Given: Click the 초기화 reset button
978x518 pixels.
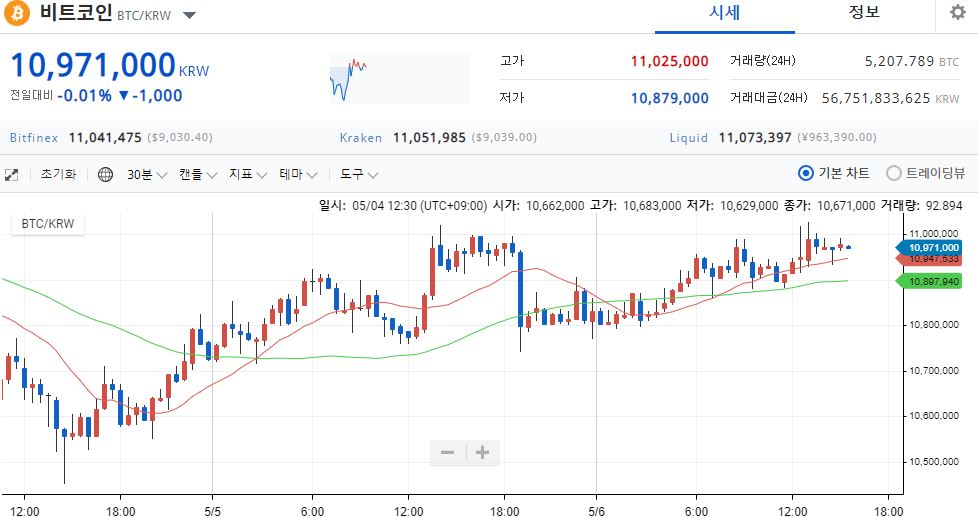Looking at the screenshot, I should click(58, 174).
